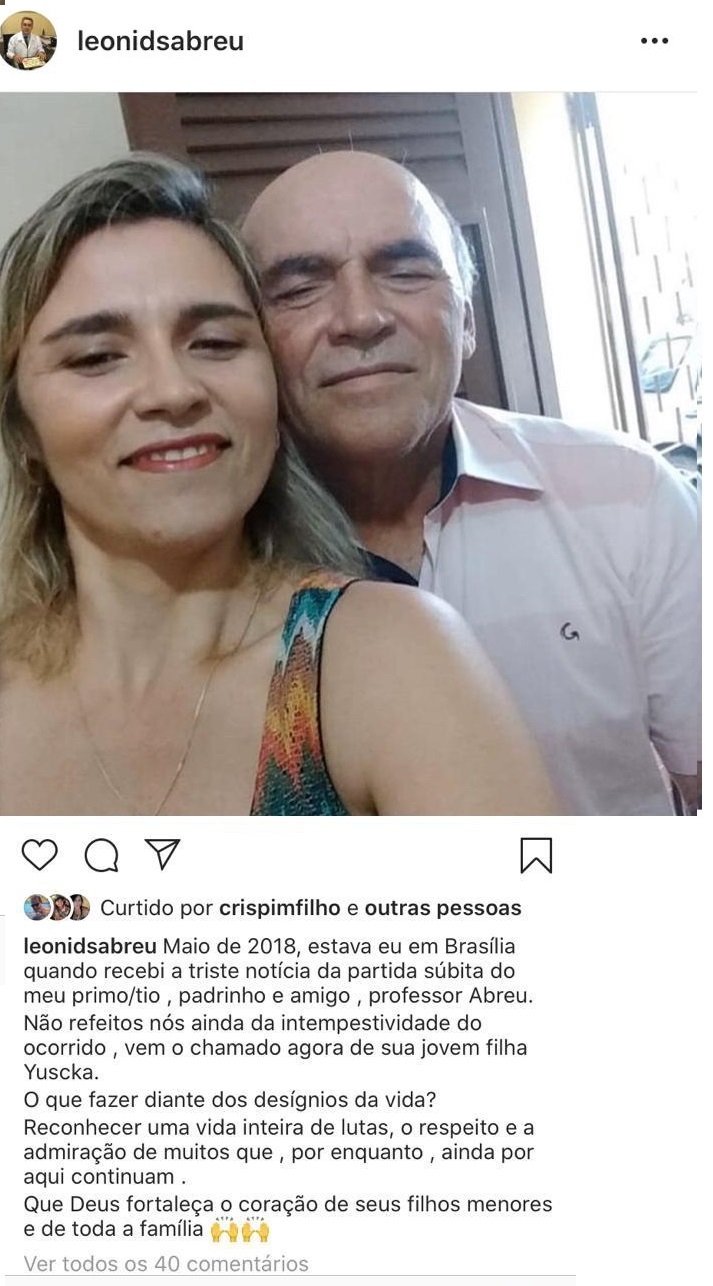Like the post with the heart icon
Image resolution: width=713 pixels, height=1286 pixels.
[x=39, y=856]
